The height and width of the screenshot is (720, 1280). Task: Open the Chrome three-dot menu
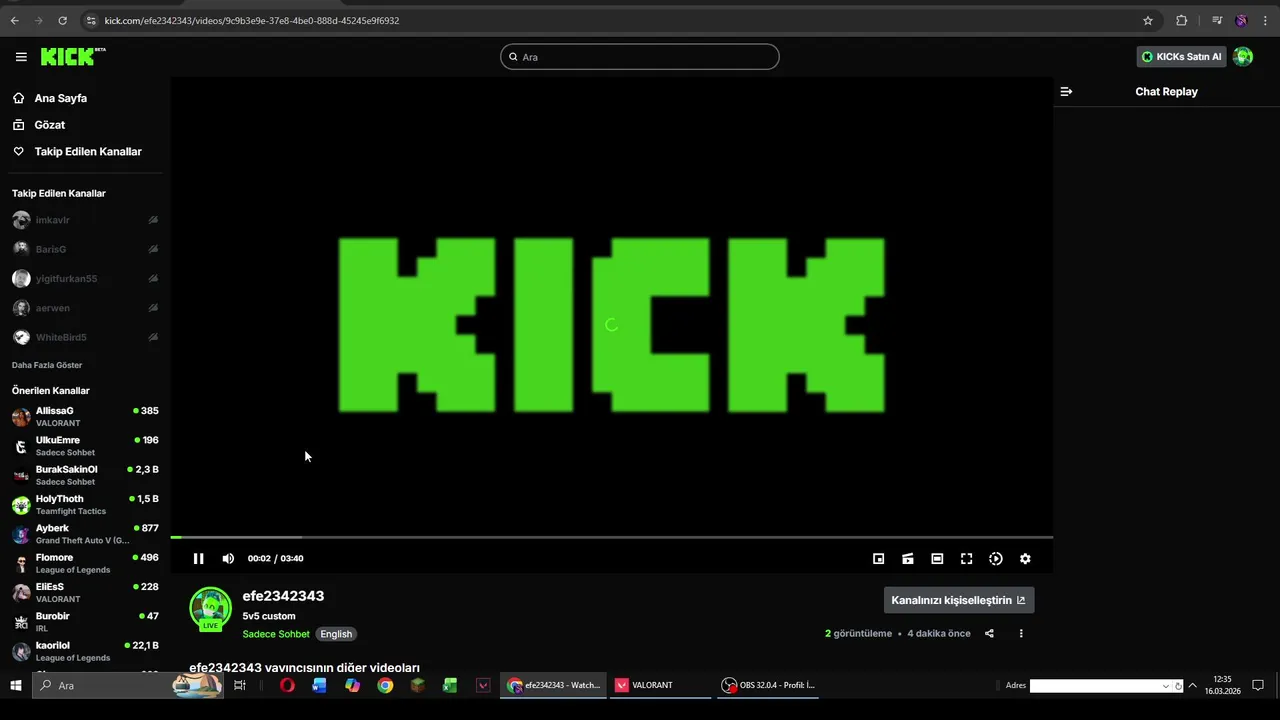coord(1266,20)
